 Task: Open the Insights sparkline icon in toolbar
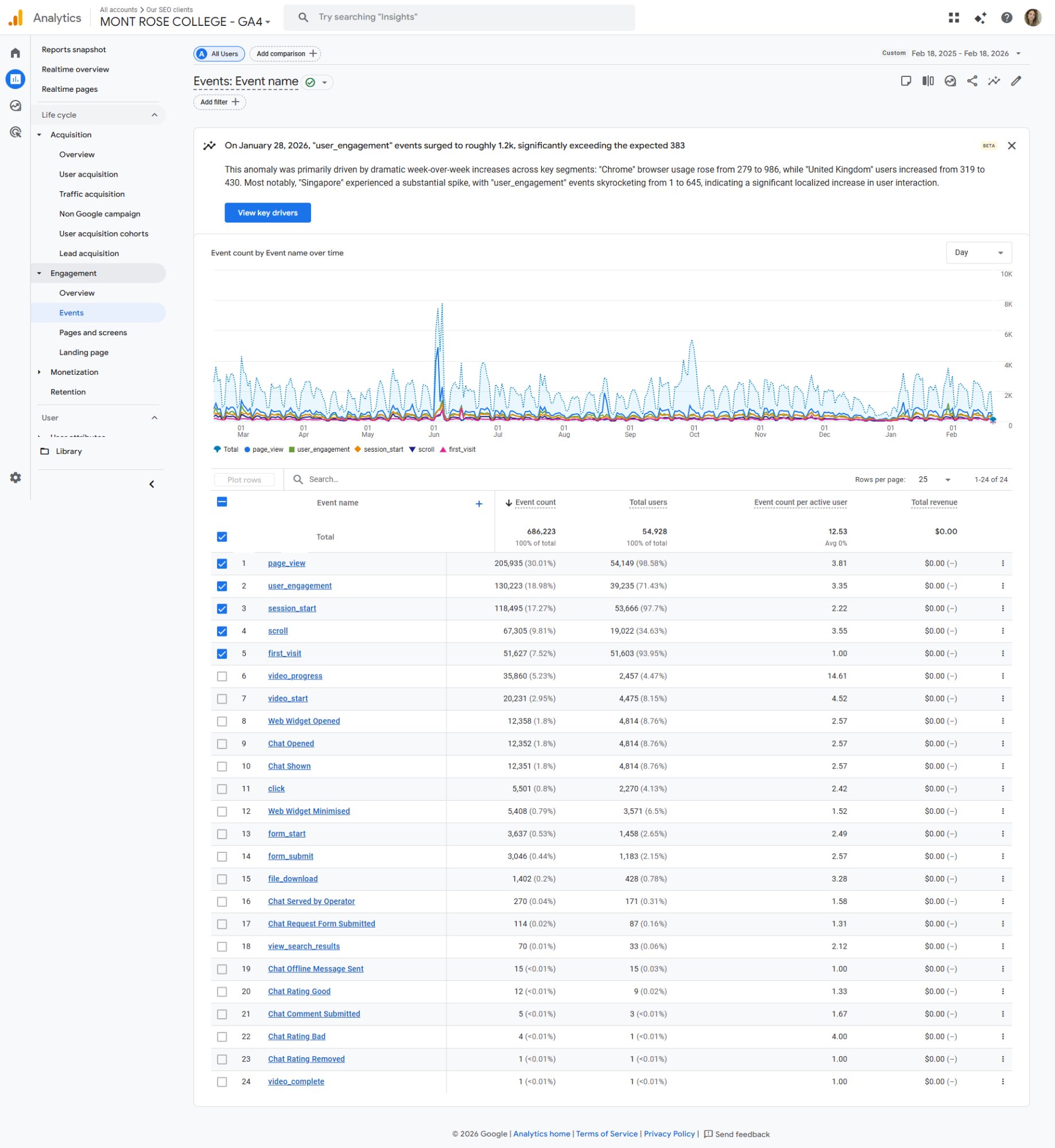pyautogui.click(x=994, y=81)
